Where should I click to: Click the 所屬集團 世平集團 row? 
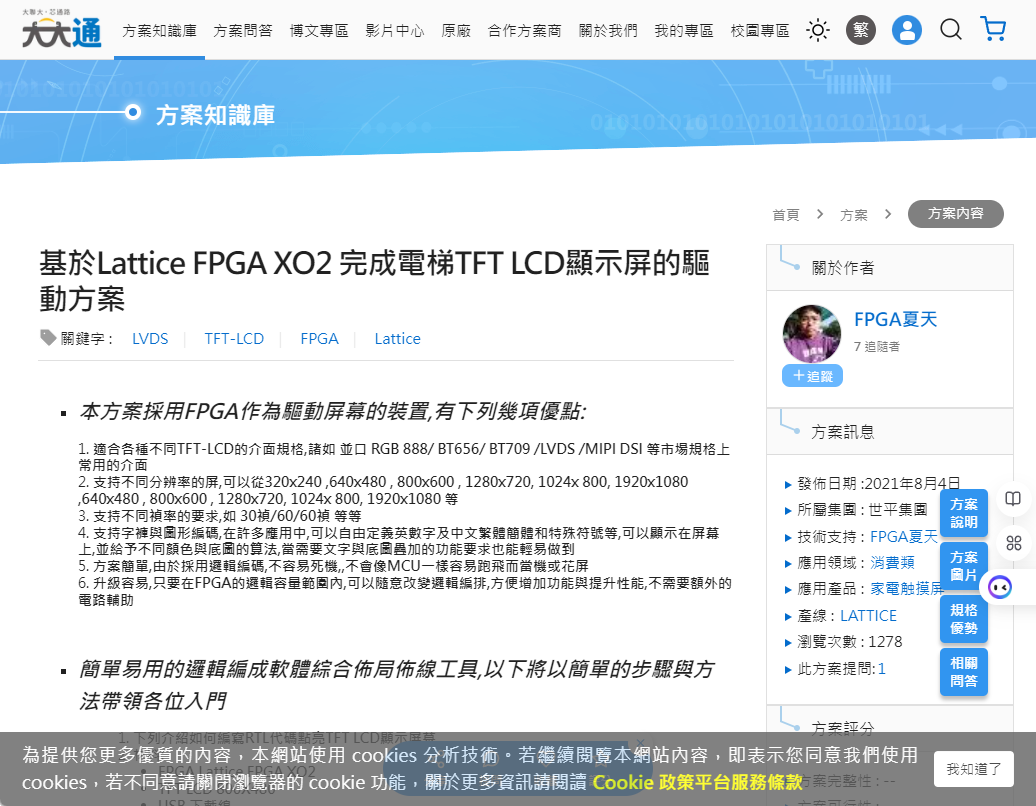coord(856,510)
